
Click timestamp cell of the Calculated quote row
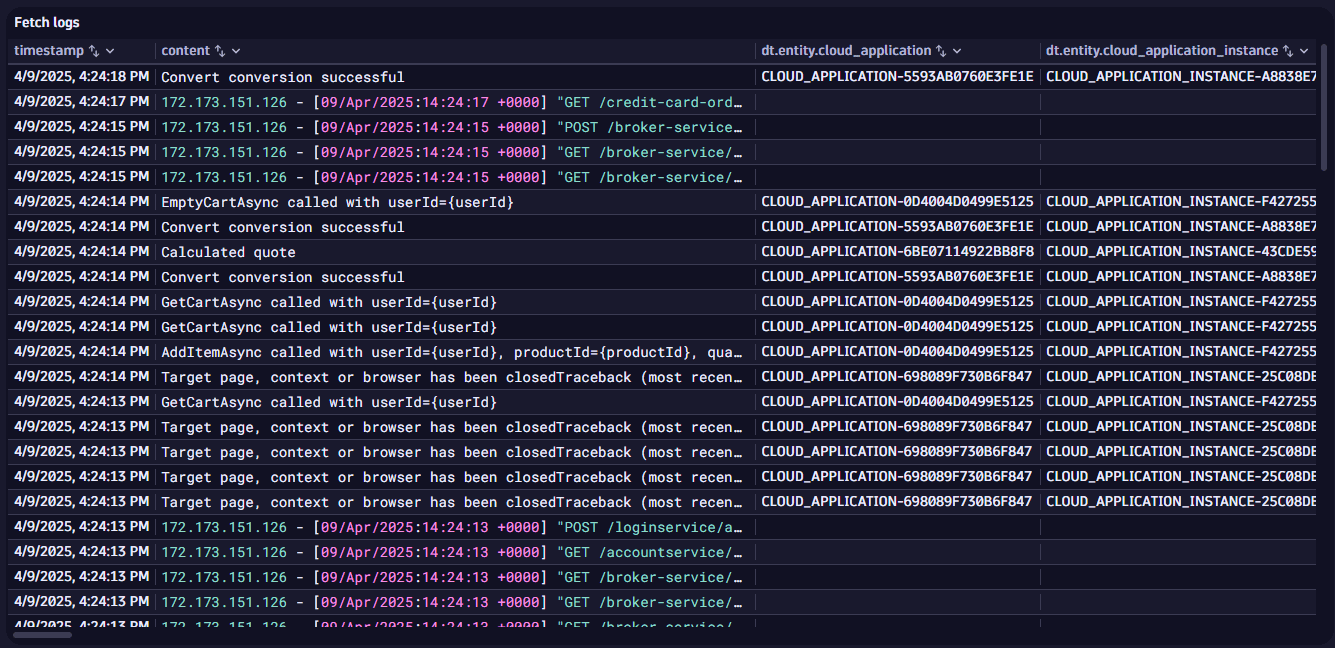[x=81, y=251]
